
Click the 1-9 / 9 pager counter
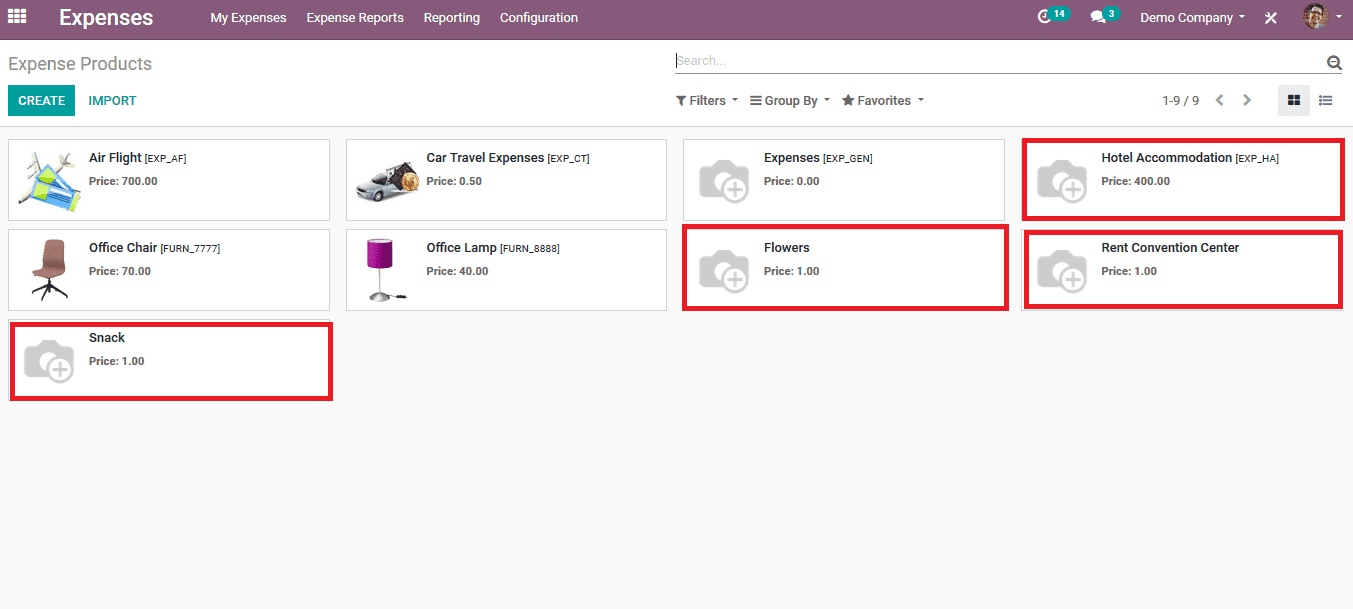(x=1180, y=100)
